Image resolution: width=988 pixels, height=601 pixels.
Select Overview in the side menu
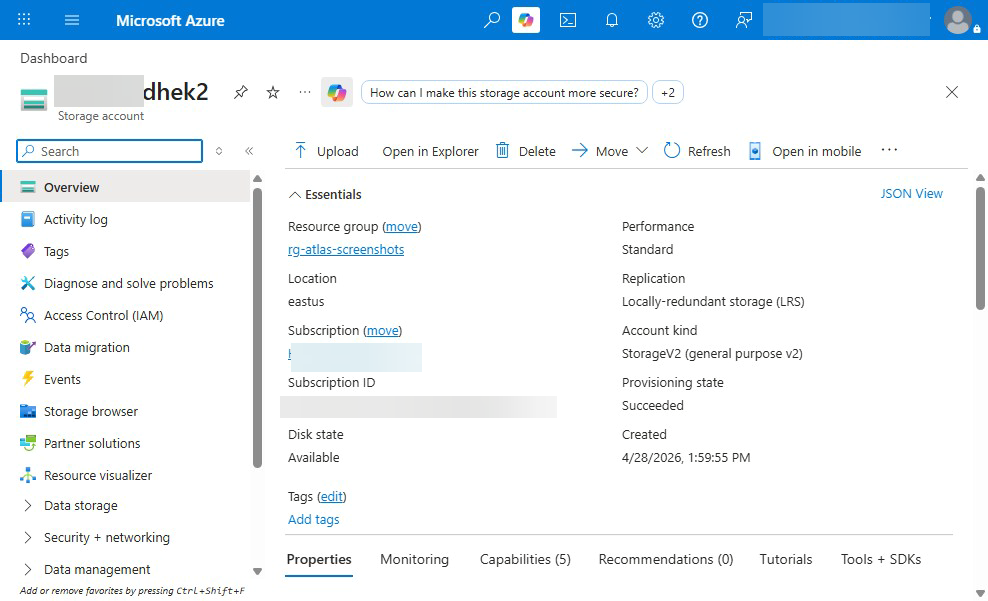tap(126, 187)
